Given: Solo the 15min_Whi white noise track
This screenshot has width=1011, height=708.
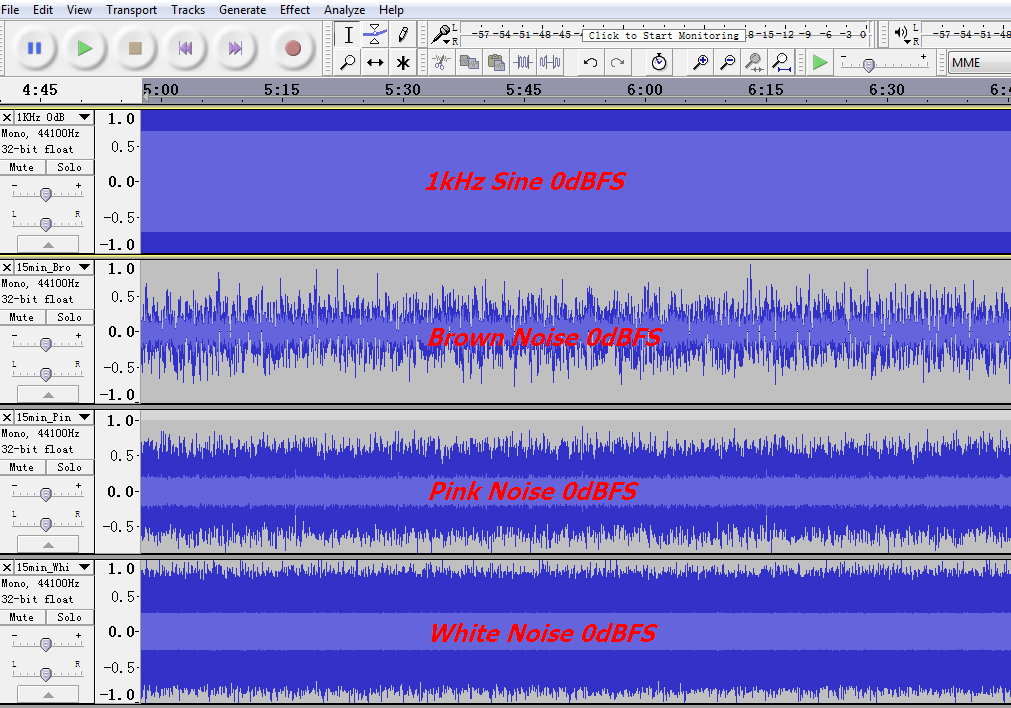Looking at the screenshot, I should (70, 617).
